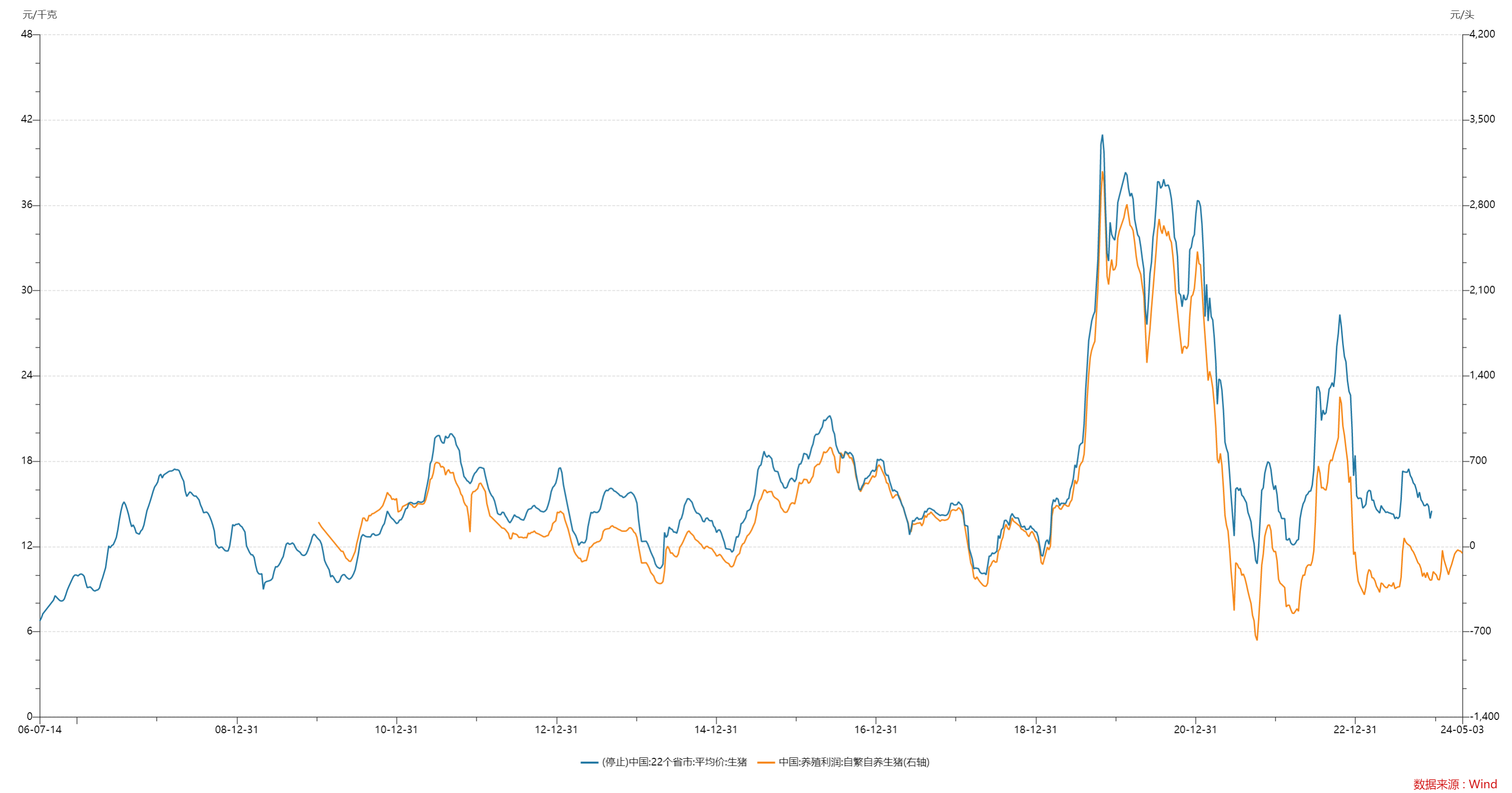The width and height of the screenshot is (1512, 793).
Task: Click the 48 left axis value label
Action: coord(27,34)
